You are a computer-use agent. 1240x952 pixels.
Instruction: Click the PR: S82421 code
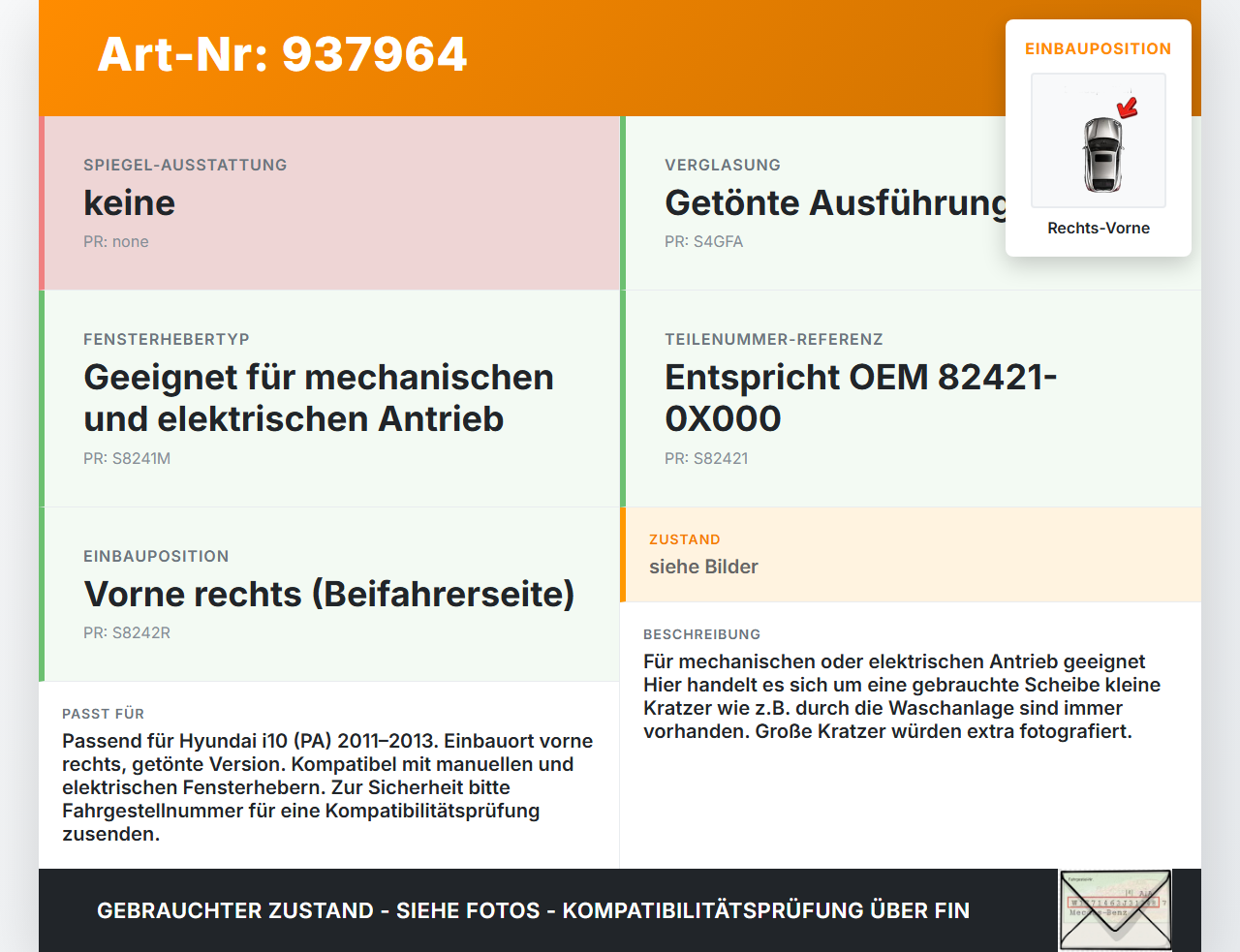tap(706, 459)
